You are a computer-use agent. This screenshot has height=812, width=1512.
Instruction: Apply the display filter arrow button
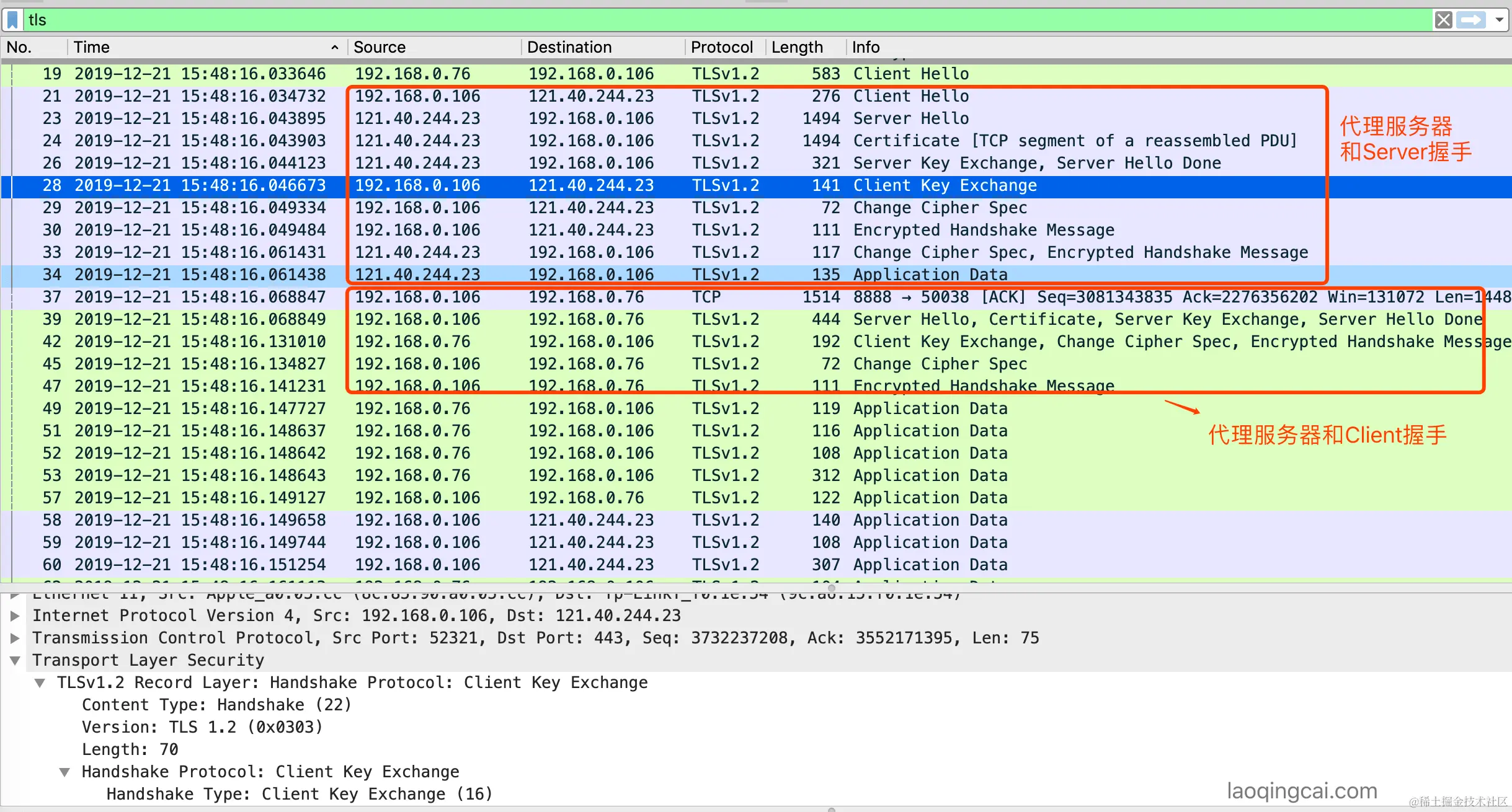click(x=1471, y=20)
